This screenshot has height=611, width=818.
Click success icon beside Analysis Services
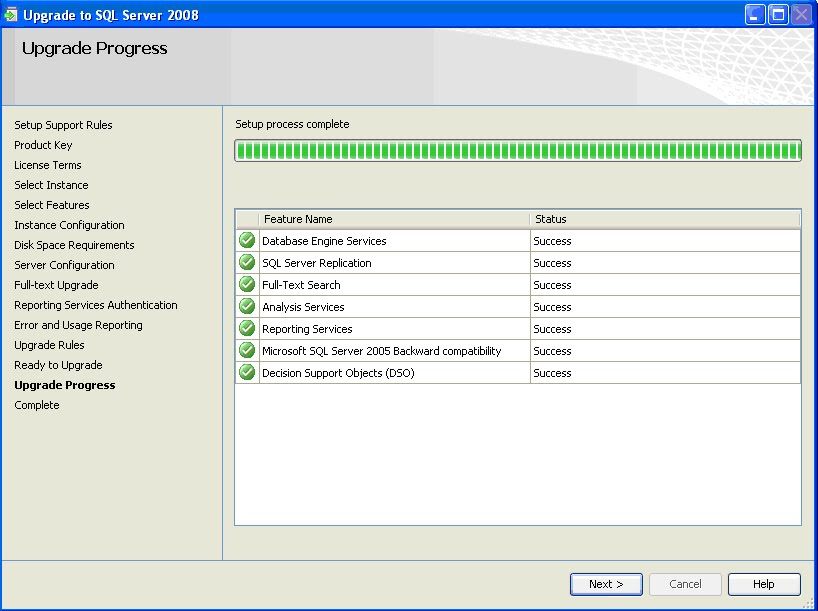[246, 306]
